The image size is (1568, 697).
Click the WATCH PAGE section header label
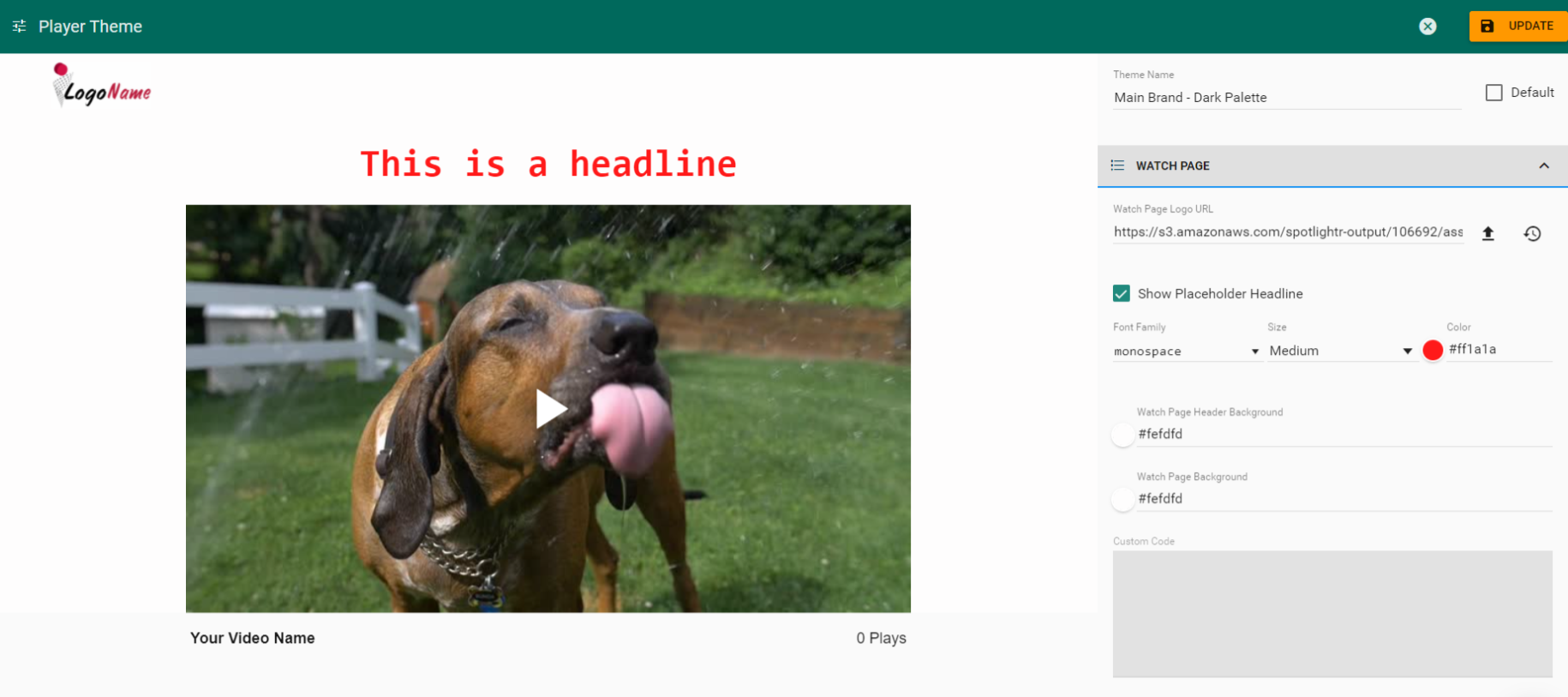[1172, 165]
